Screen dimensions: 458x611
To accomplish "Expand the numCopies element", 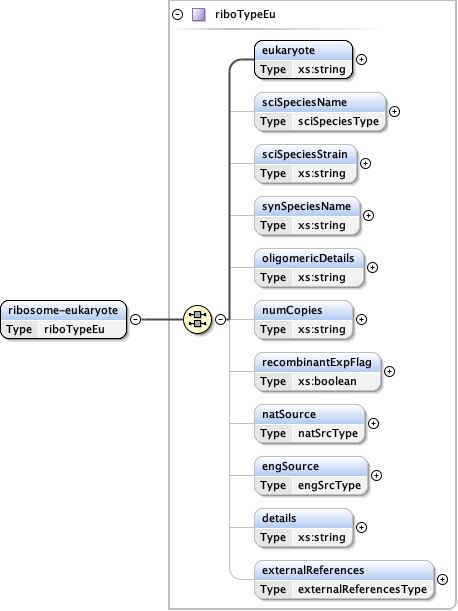I will [x=362, y=319].
